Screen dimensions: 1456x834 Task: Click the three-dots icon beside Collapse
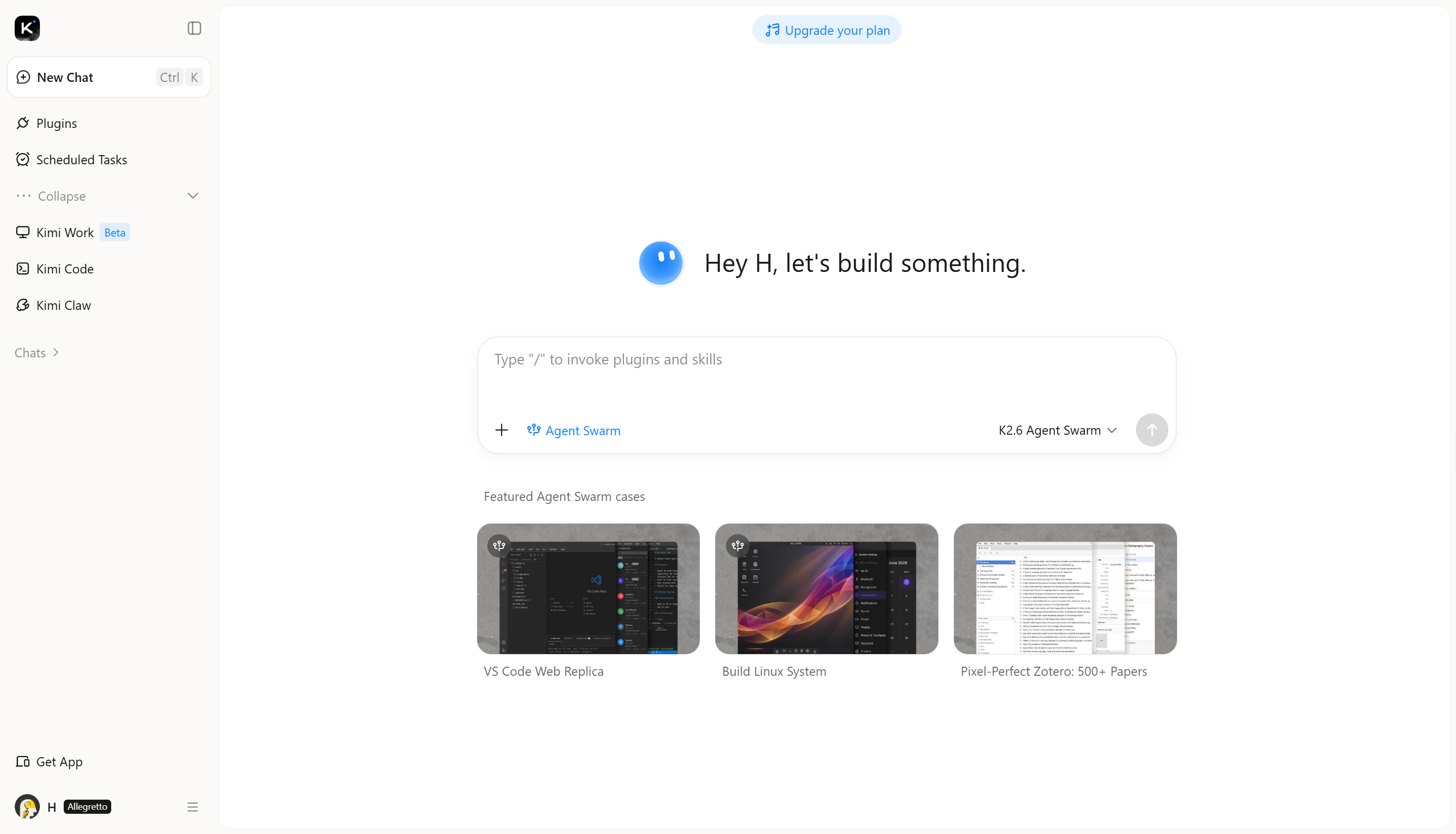click(23, 196)
